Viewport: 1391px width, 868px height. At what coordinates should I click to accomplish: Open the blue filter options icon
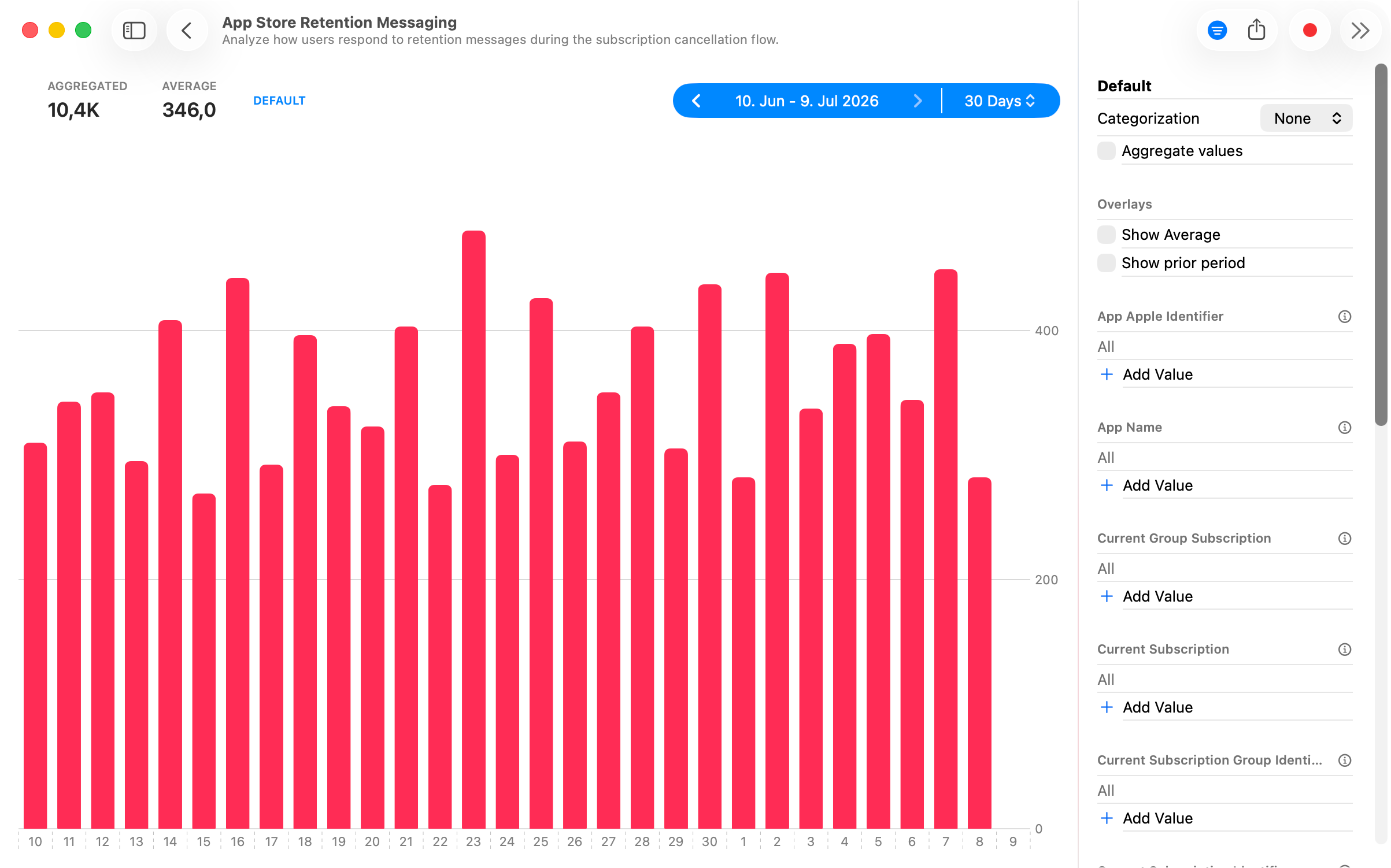[x=1217, y=30]
